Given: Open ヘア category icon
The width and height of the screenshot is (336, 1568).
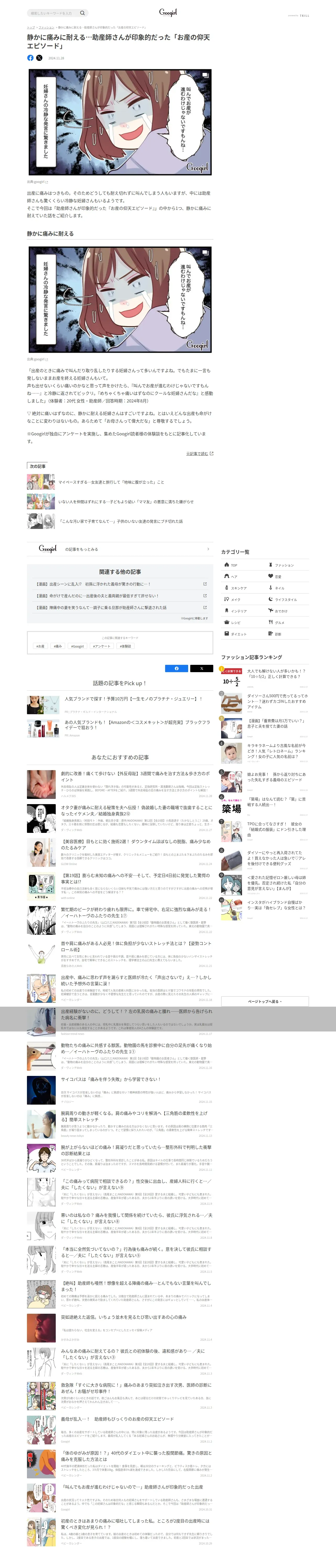Looking at the screenshot, I should pyautogui.click(x=226, y=577).
